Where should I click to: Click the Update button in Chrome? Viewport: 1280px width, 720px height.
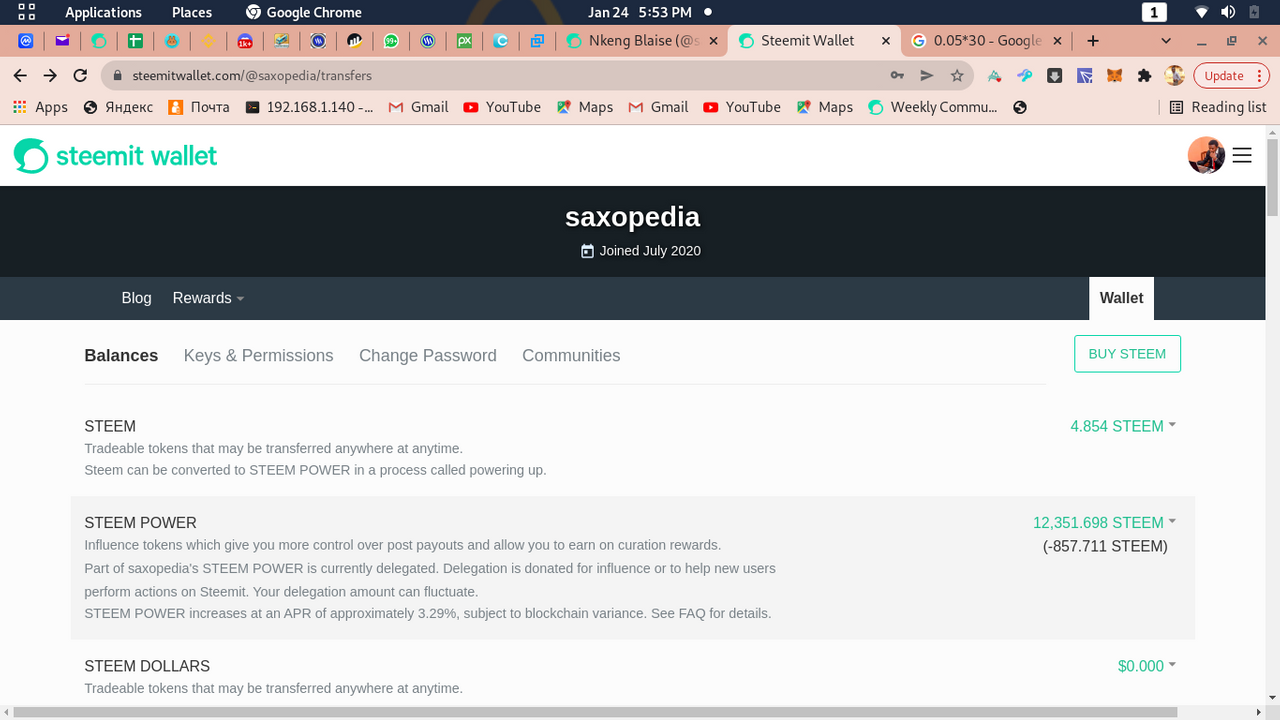tap(1231, 75)
